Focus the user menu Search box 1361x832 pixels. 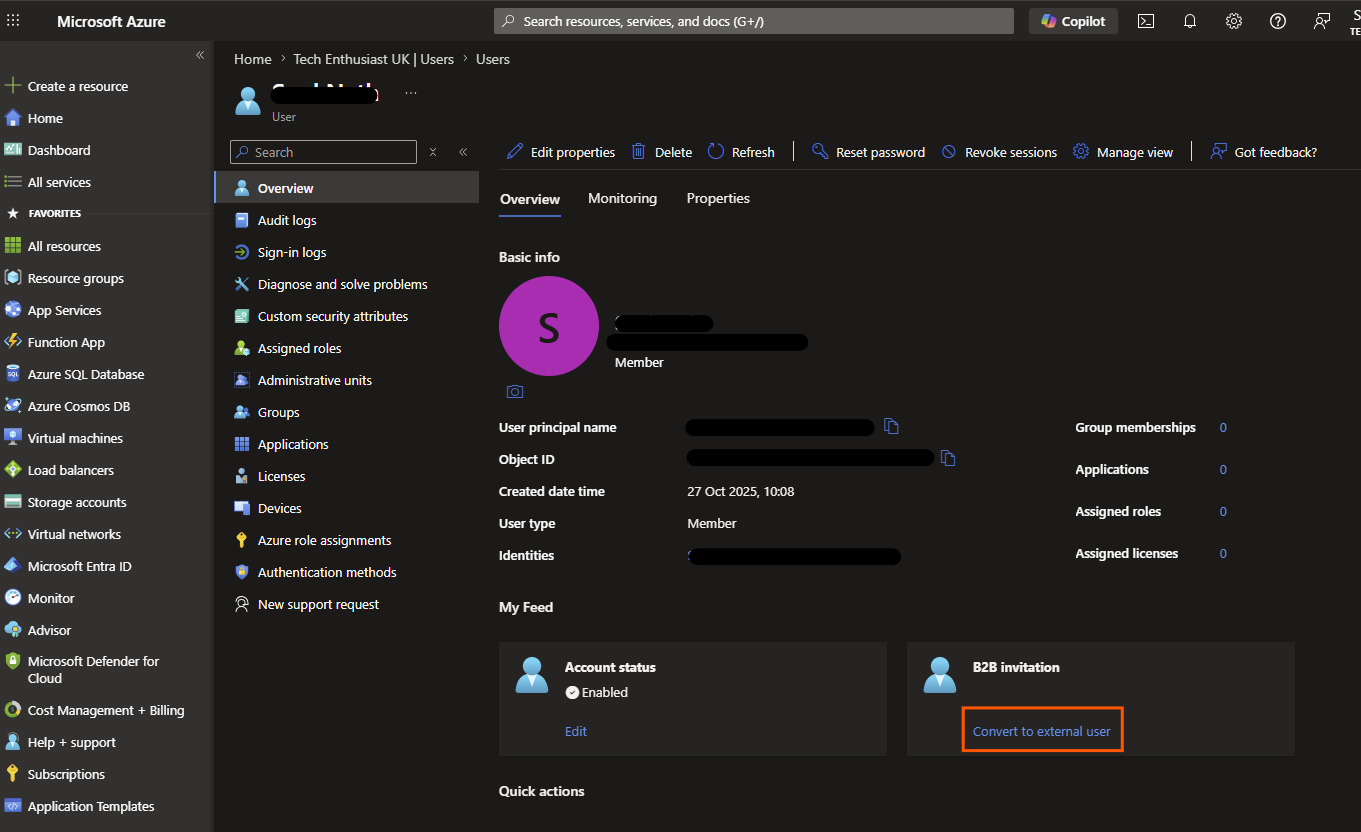pos(323,152)
